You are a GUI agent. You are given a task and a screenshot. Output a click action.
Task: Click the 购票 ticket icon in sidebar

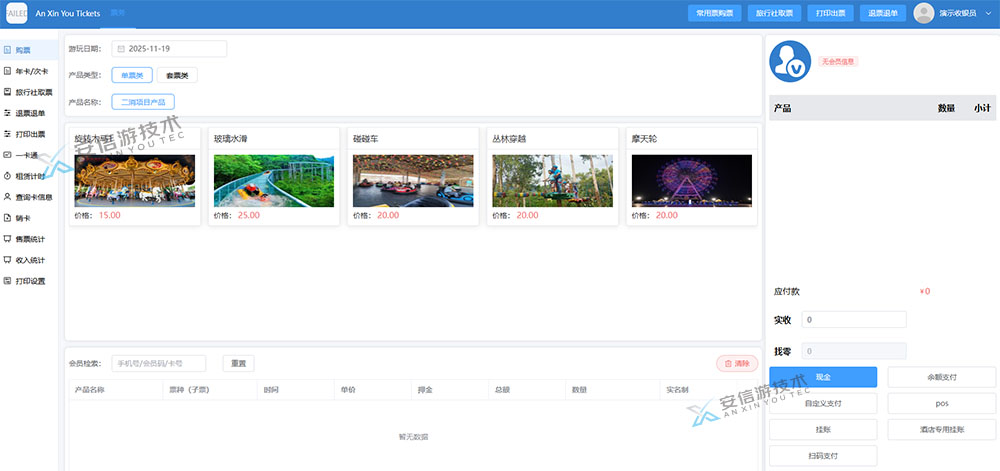click(x=7, y=50)
